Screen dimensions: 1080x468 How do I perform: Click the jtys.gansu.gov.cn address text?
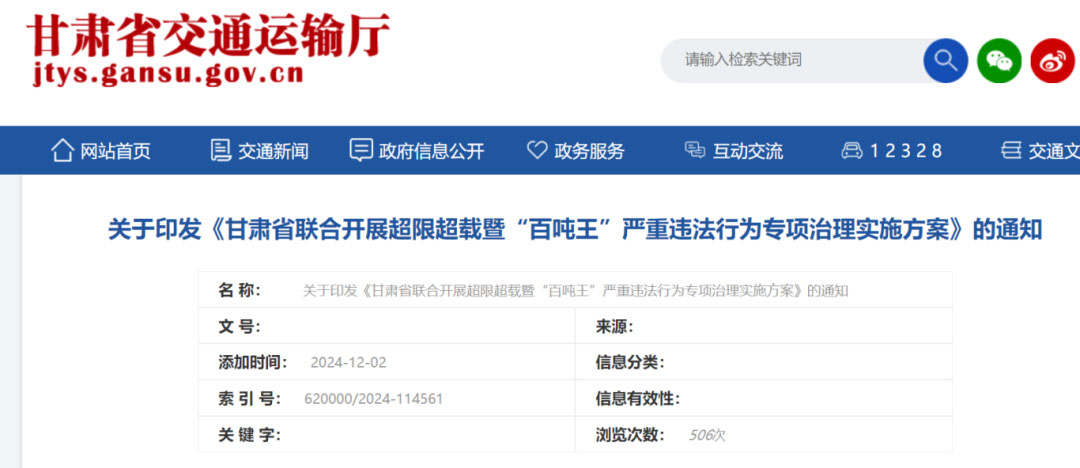(167, 76)
